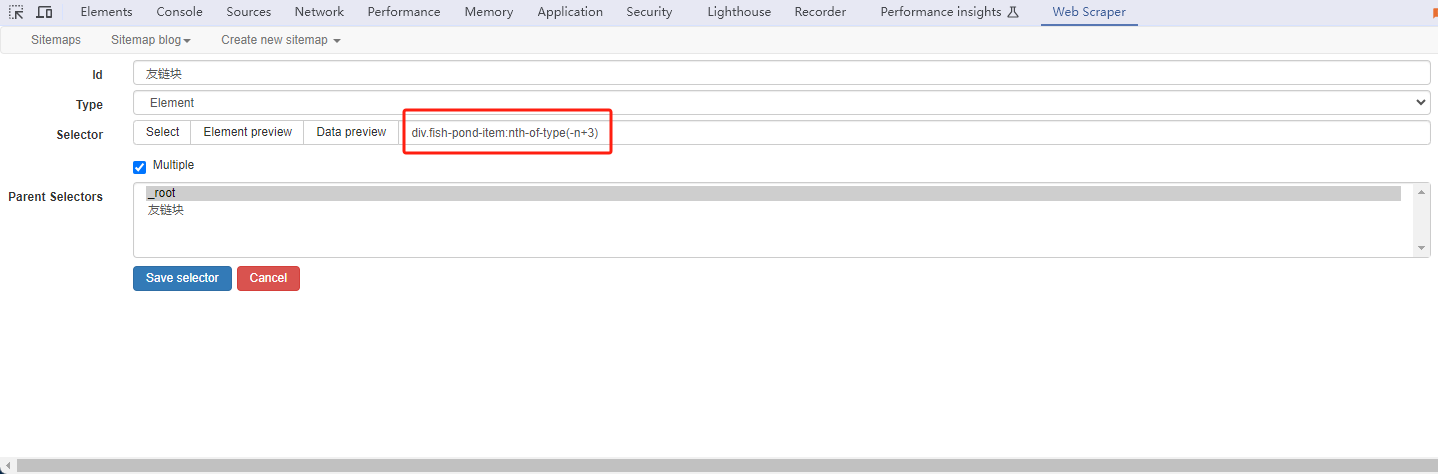Uncheck the Multiple checkbox
The width and height of the screenshot is (1438, 474).
pos(140,167)
